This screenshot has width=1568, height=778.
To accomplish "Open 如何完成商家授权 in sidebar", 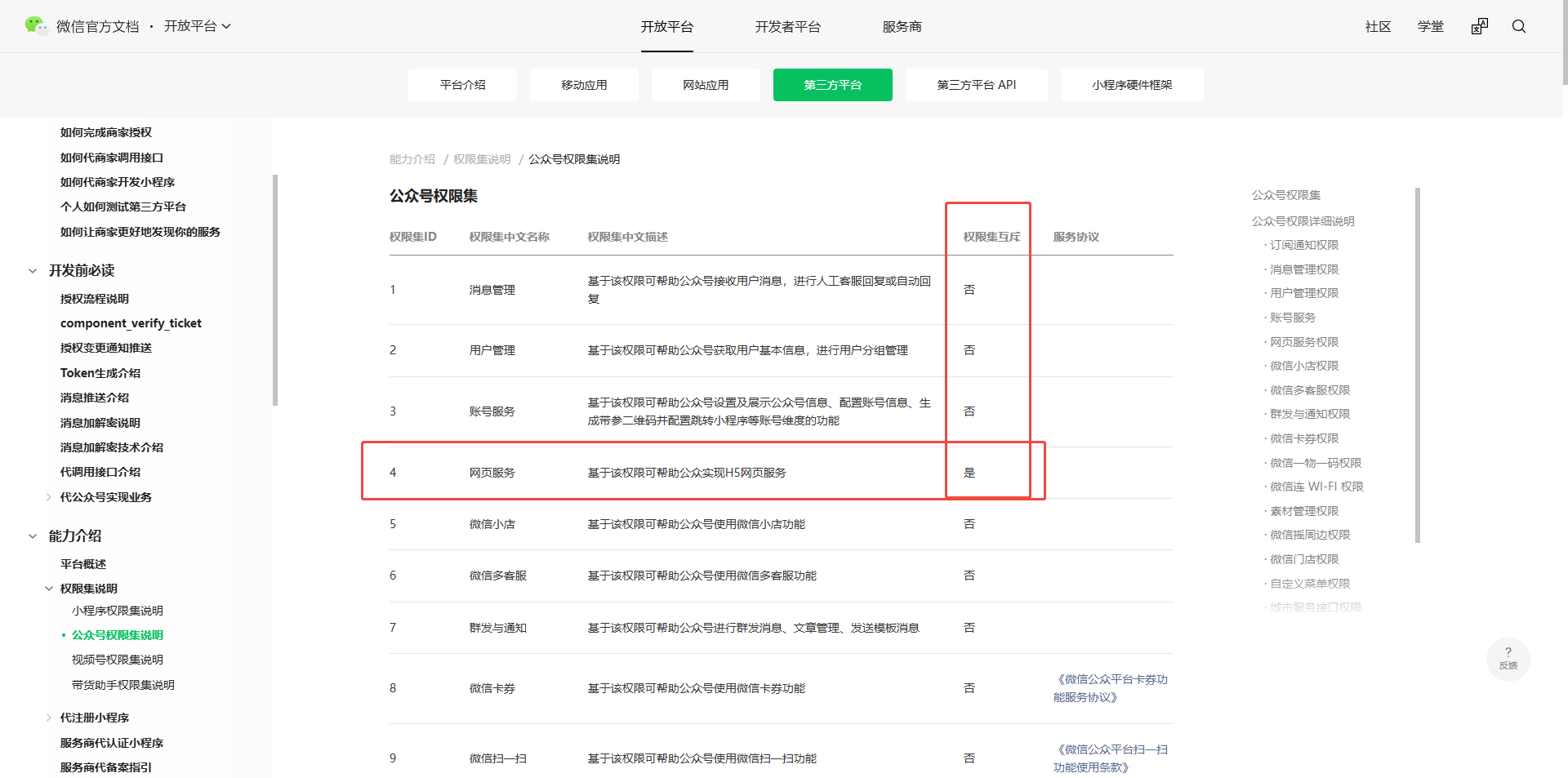I will coord(106,132).
